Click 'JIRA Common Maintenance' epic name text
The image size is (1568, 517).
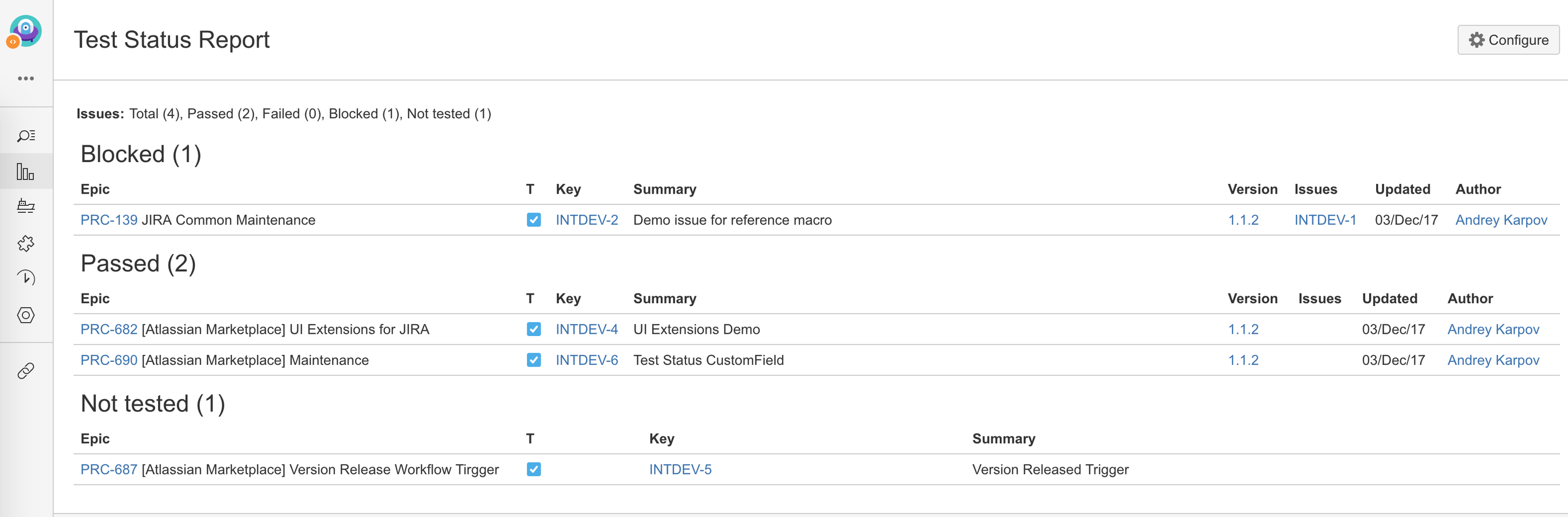228,220
